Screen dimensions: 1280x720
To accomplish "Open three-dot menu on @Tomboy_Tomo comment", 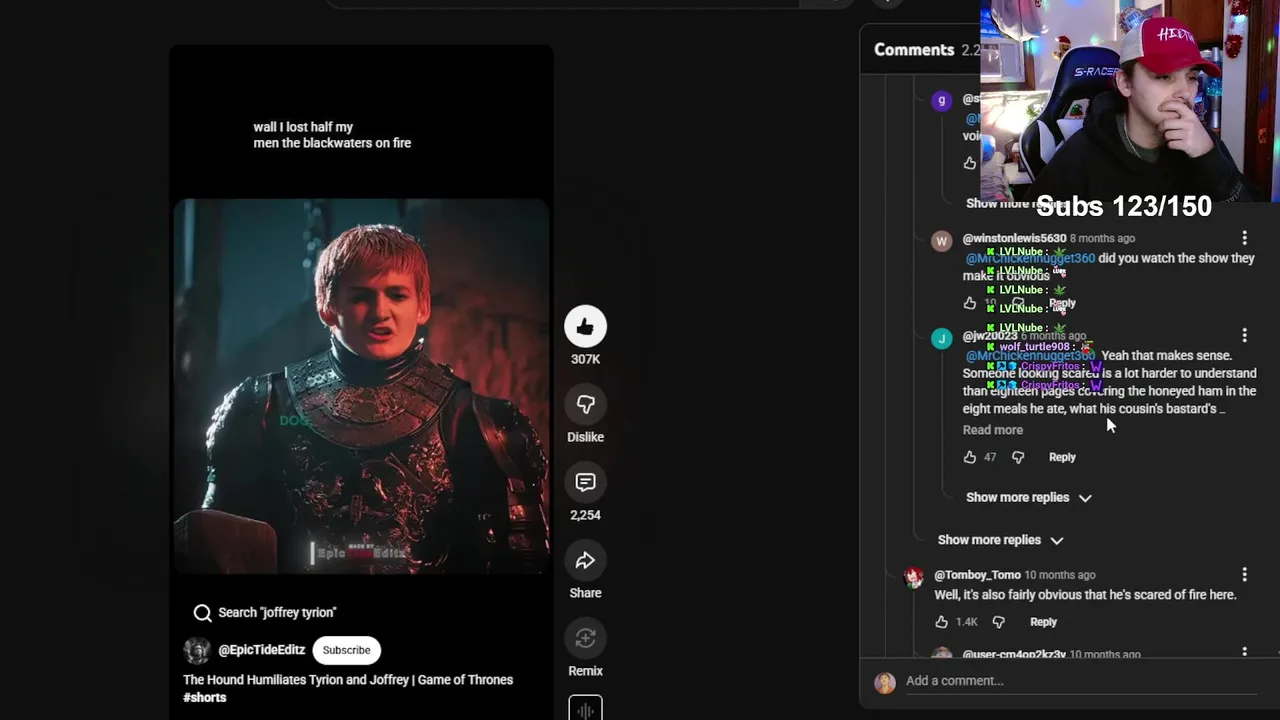I will pyautogui.click(x=1244, y=575).
